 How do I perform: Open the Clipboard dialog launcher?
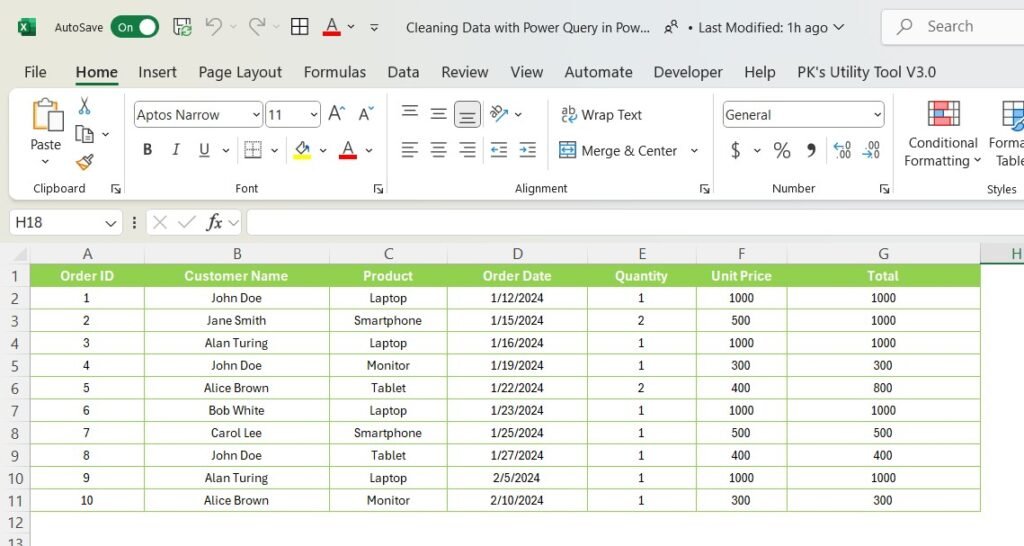coord(116,189)
